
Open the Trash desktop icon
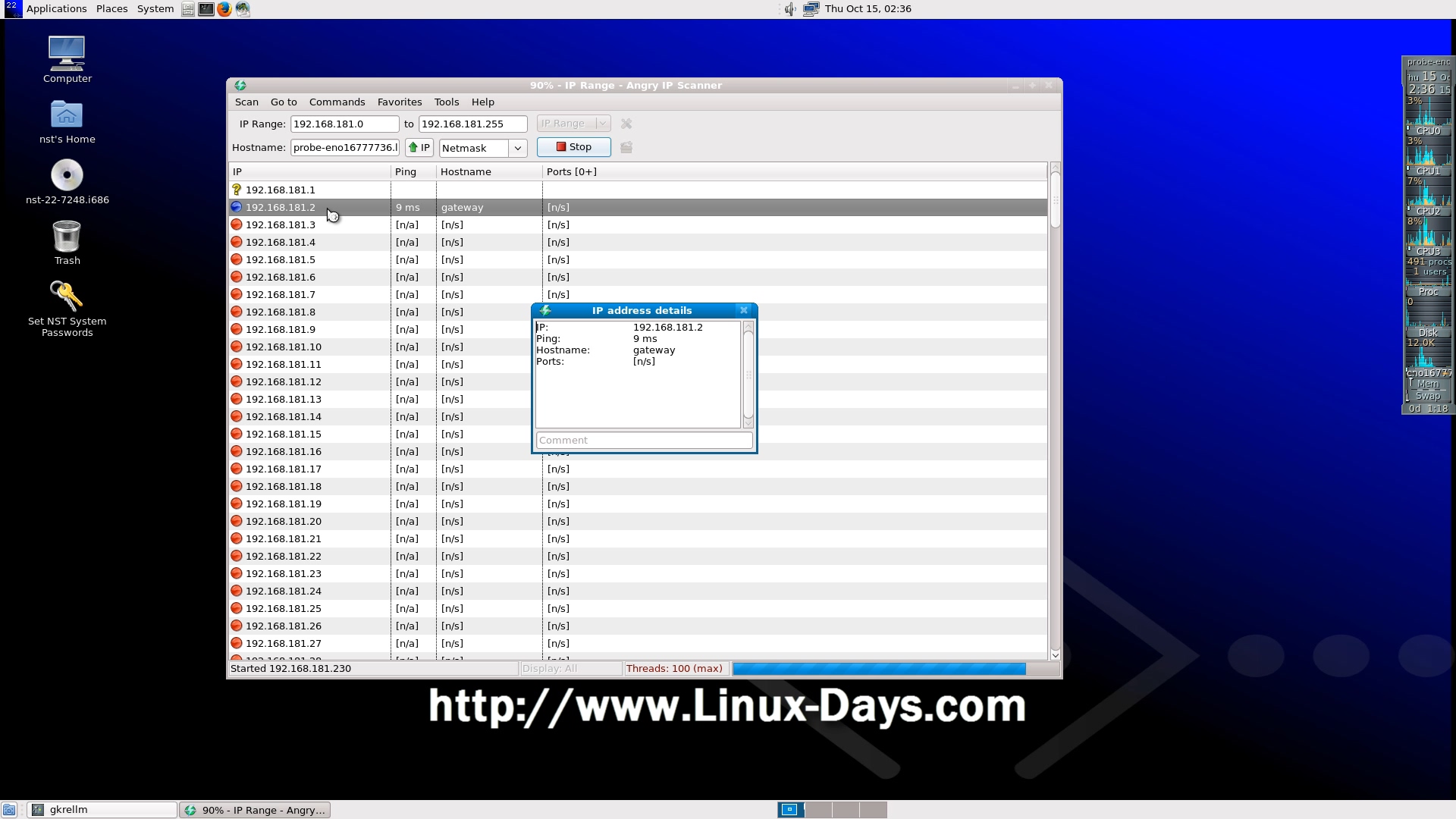point(67,243)
